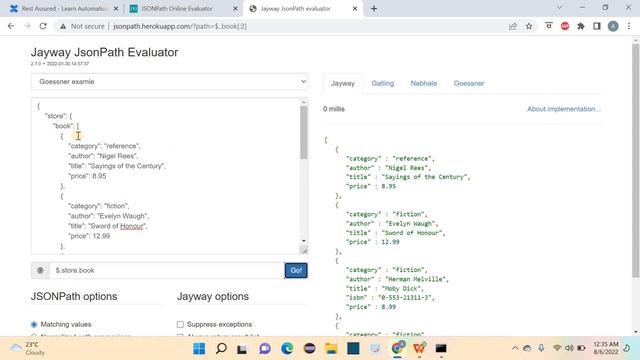Switch to JSONPath Online Evaluator browser tab

(183, 9)
